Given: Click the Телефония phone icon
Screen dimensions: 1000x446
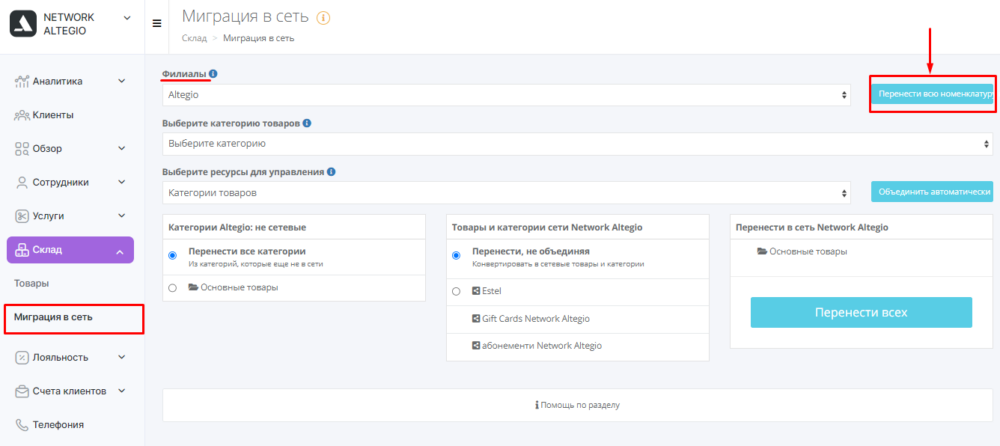Looking at the screenshot, I should click(22, 424).
